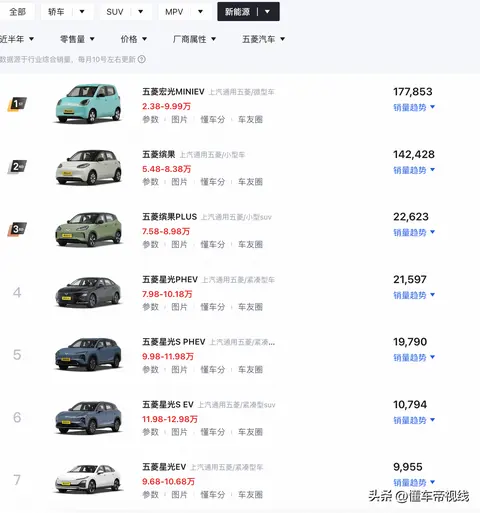Click the price 7.58-8.98万
Screen dimensions: 480x513
tap(166, 231)
